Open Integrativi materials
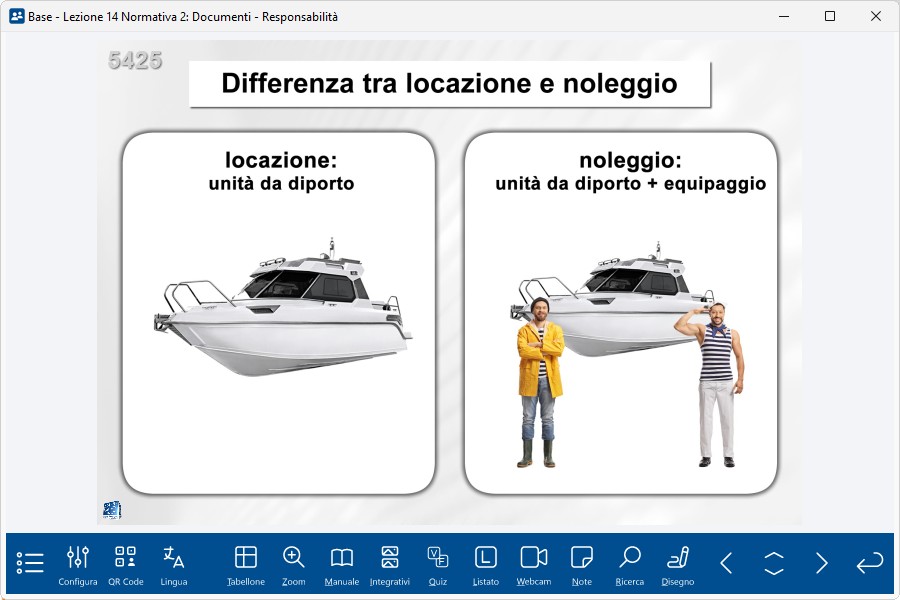Viewport: 900px width, 600px height. pyautogui.click(x=390, y=564)
